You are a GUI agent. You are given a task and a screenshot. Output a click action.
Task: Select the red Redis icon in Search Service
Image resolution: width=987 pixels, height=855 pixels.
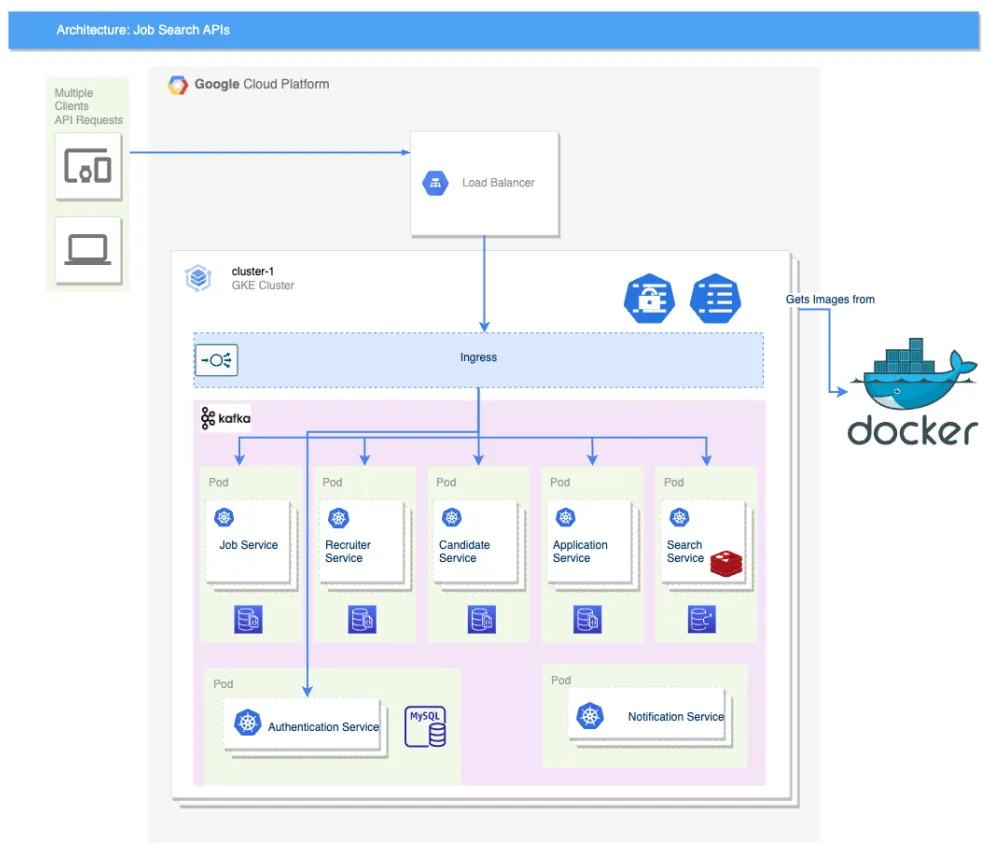(x=725, y=563)
